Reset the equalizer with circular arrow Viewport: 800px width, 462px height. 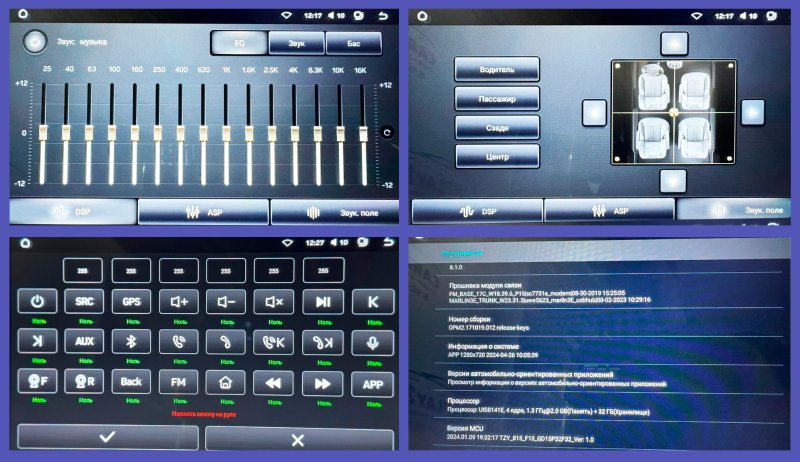tap(387, 132)
